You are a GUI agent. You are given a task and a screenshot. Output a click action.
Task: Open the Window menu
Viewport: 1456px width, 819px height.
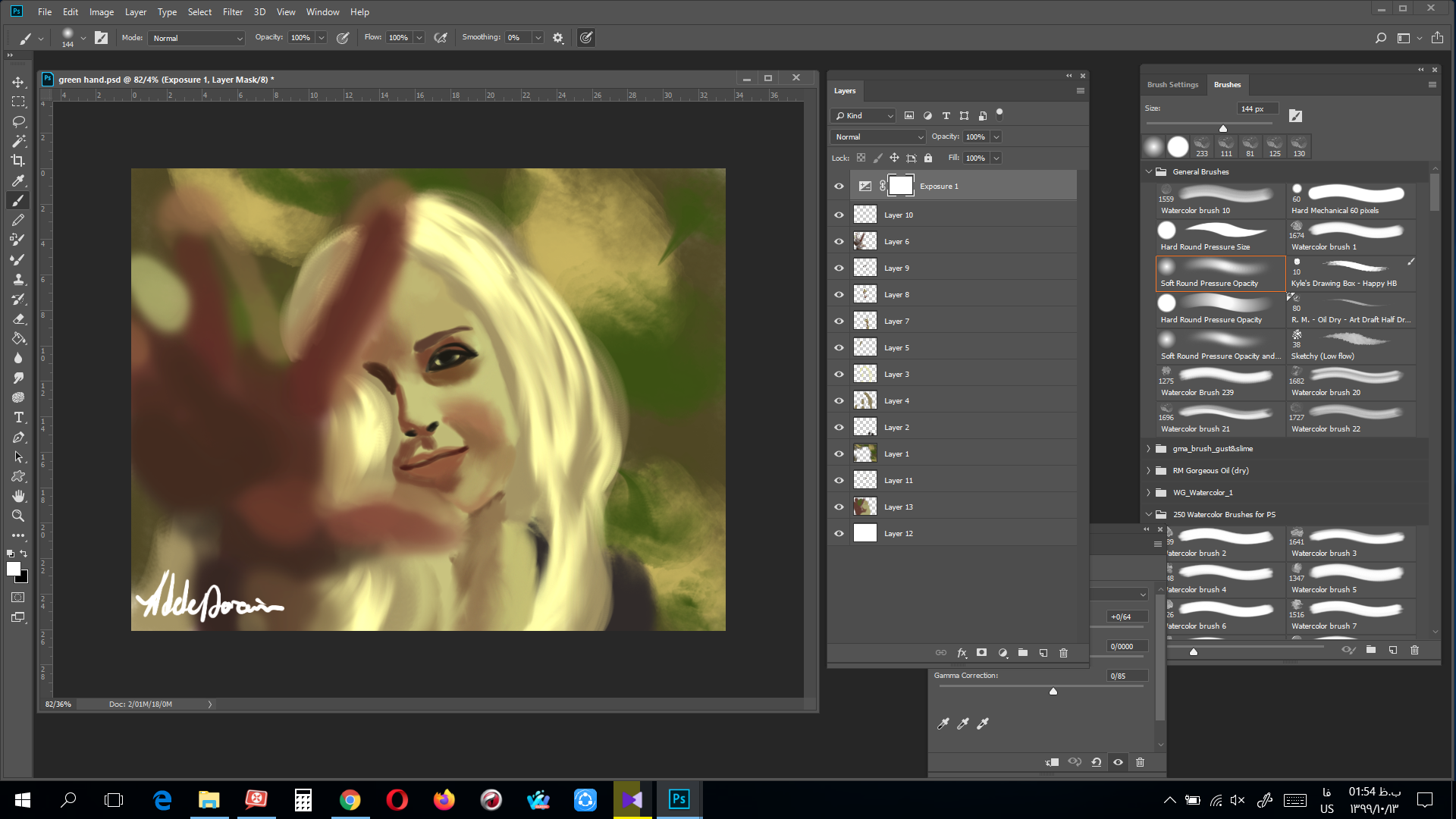click(x=323, y=12)
